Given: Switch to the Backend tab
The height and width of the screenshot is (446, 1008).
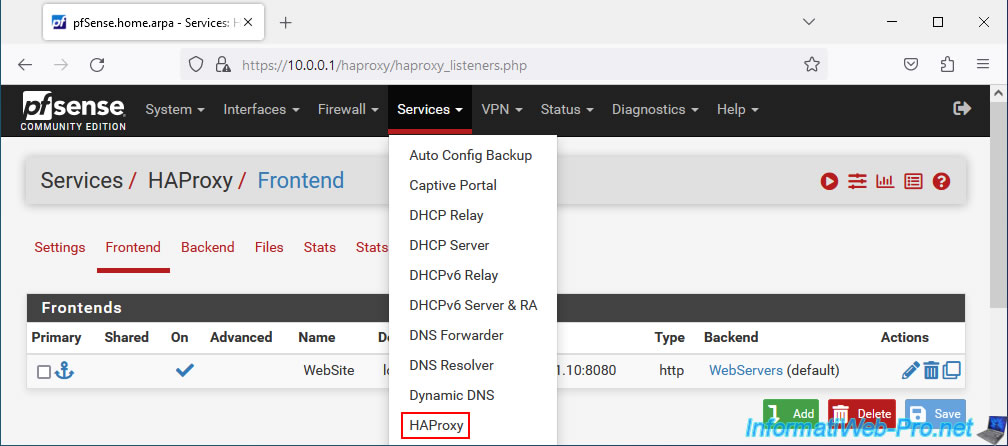Looking at the screenshot, I should 208,247.
